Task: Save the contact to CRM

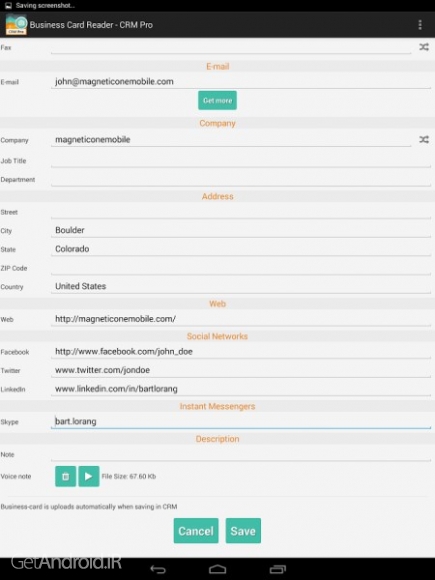Action: (x=243, y=531)
